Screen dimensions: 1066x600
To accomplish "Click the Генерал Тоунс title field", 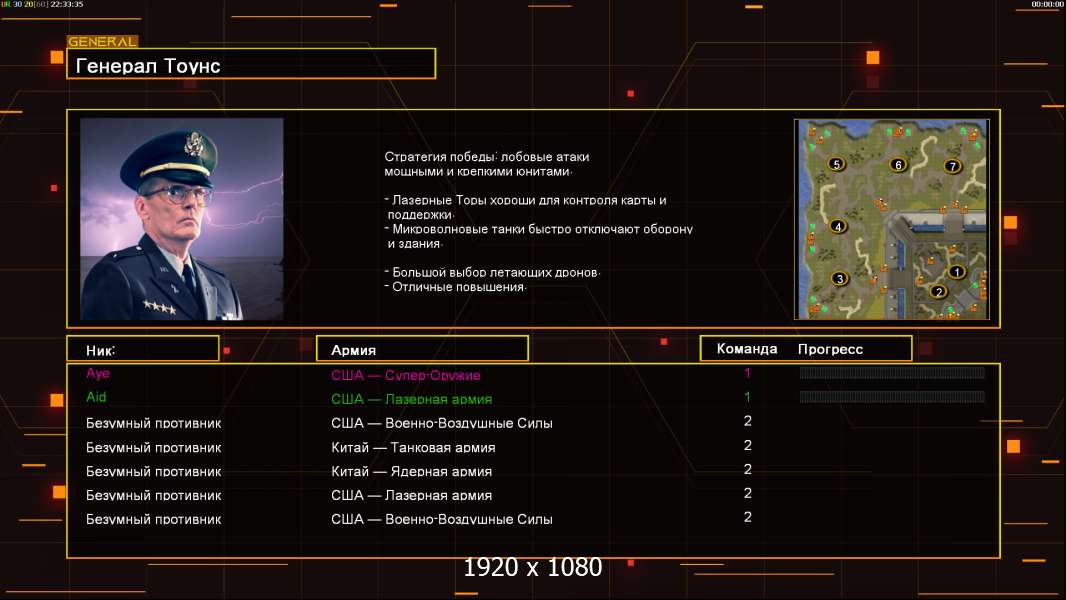I will click(x=251, y=64).
